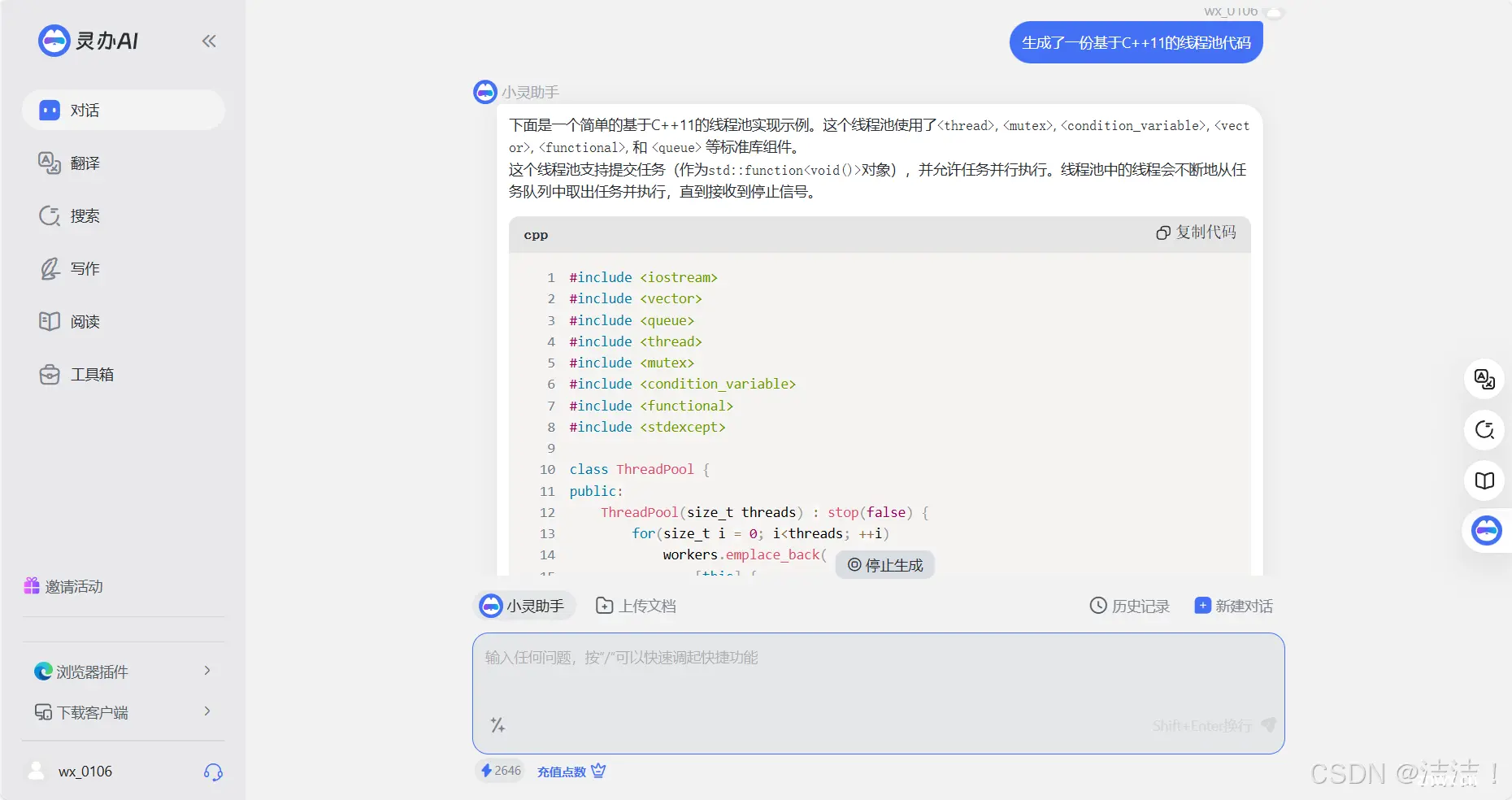The image size is (1512, 800).
Task: Click the send paper-plane icon
Action: (1268, 724)
